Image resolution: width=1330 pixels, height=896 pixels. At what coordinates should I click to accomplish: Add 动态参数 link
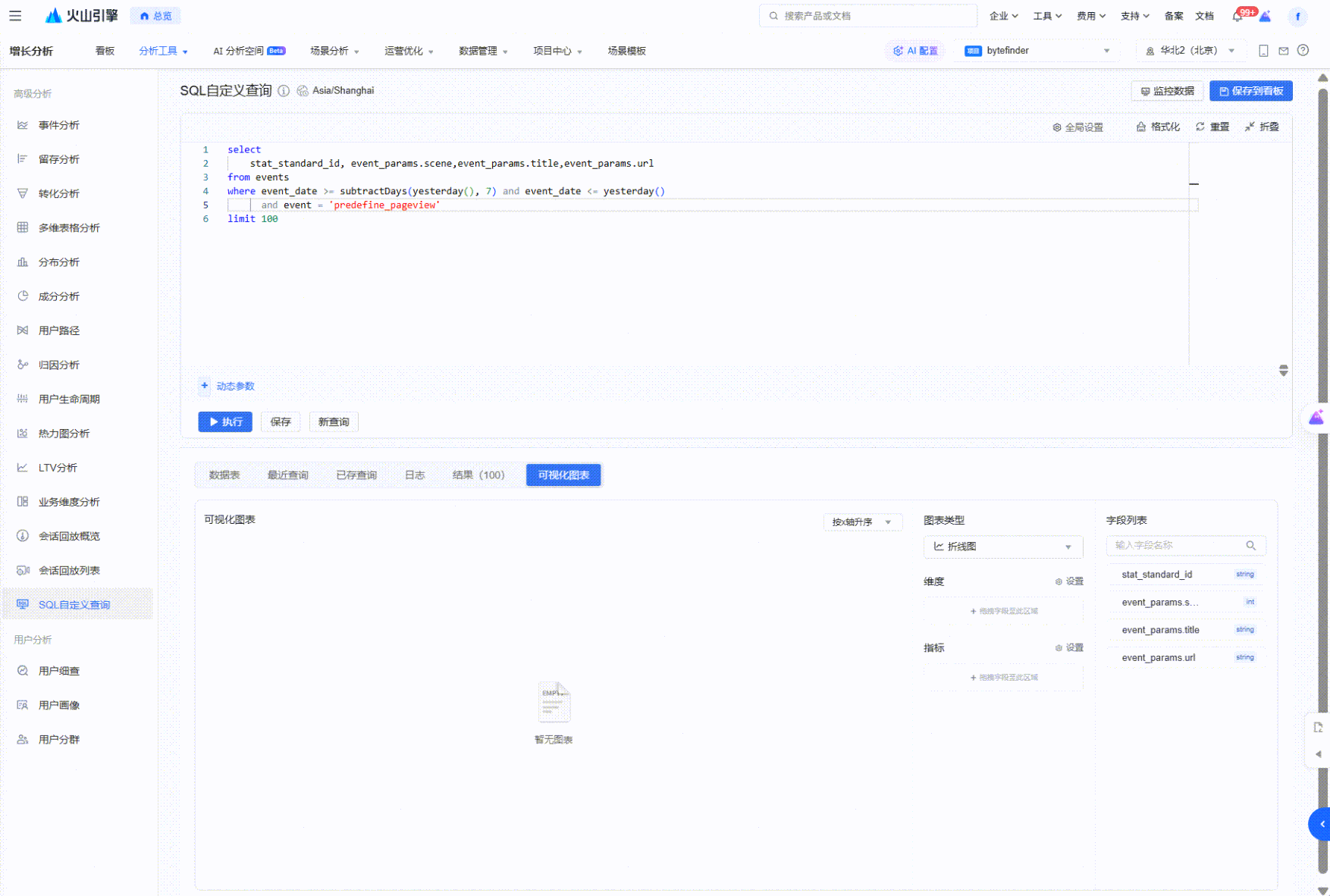coord(227,386)
